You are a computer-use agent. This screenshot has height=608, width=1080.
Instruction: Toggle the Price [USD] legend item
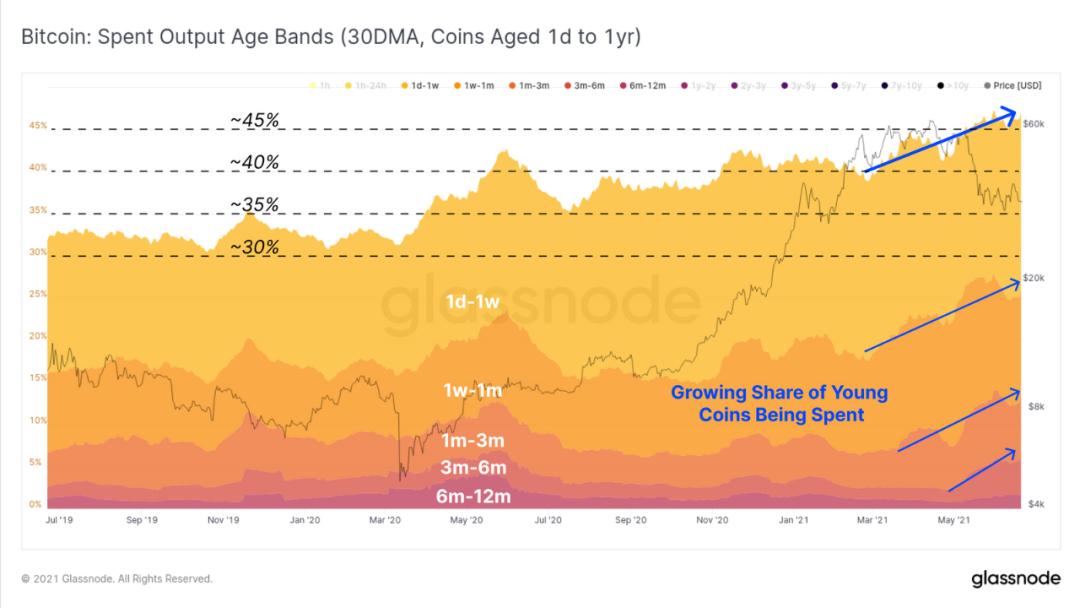pos(1012,86)
